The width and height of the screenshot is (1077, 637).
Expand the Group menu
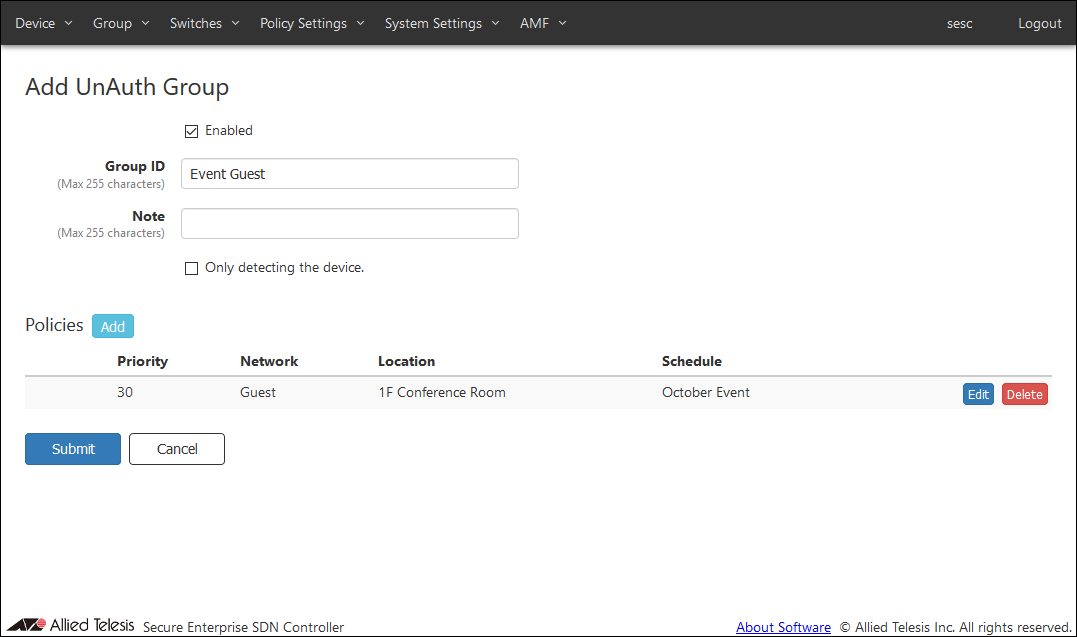click(x=121, y=23)
